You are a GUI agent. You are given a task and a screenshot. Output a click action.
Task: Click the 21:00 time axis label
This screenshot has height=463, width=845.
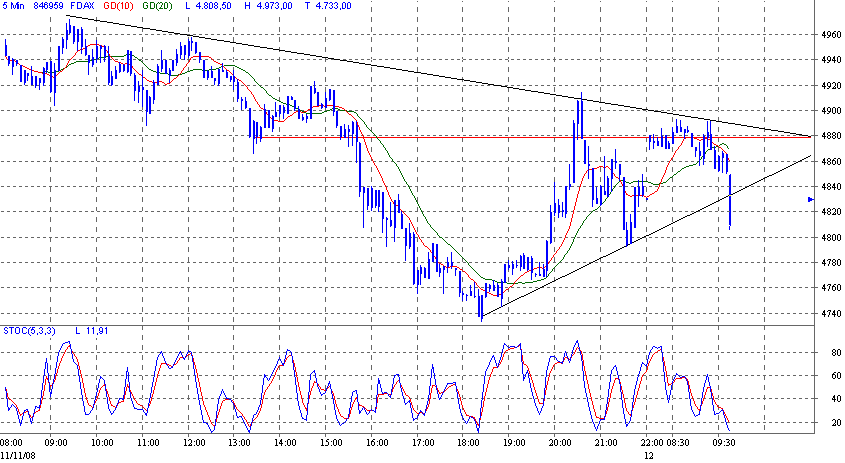606,443
